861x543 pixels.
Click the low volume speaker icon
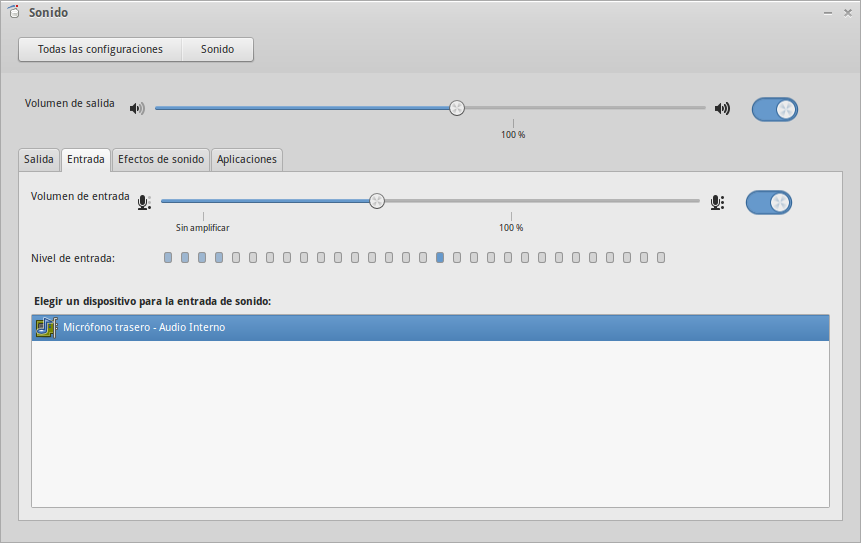coord(137,108)
